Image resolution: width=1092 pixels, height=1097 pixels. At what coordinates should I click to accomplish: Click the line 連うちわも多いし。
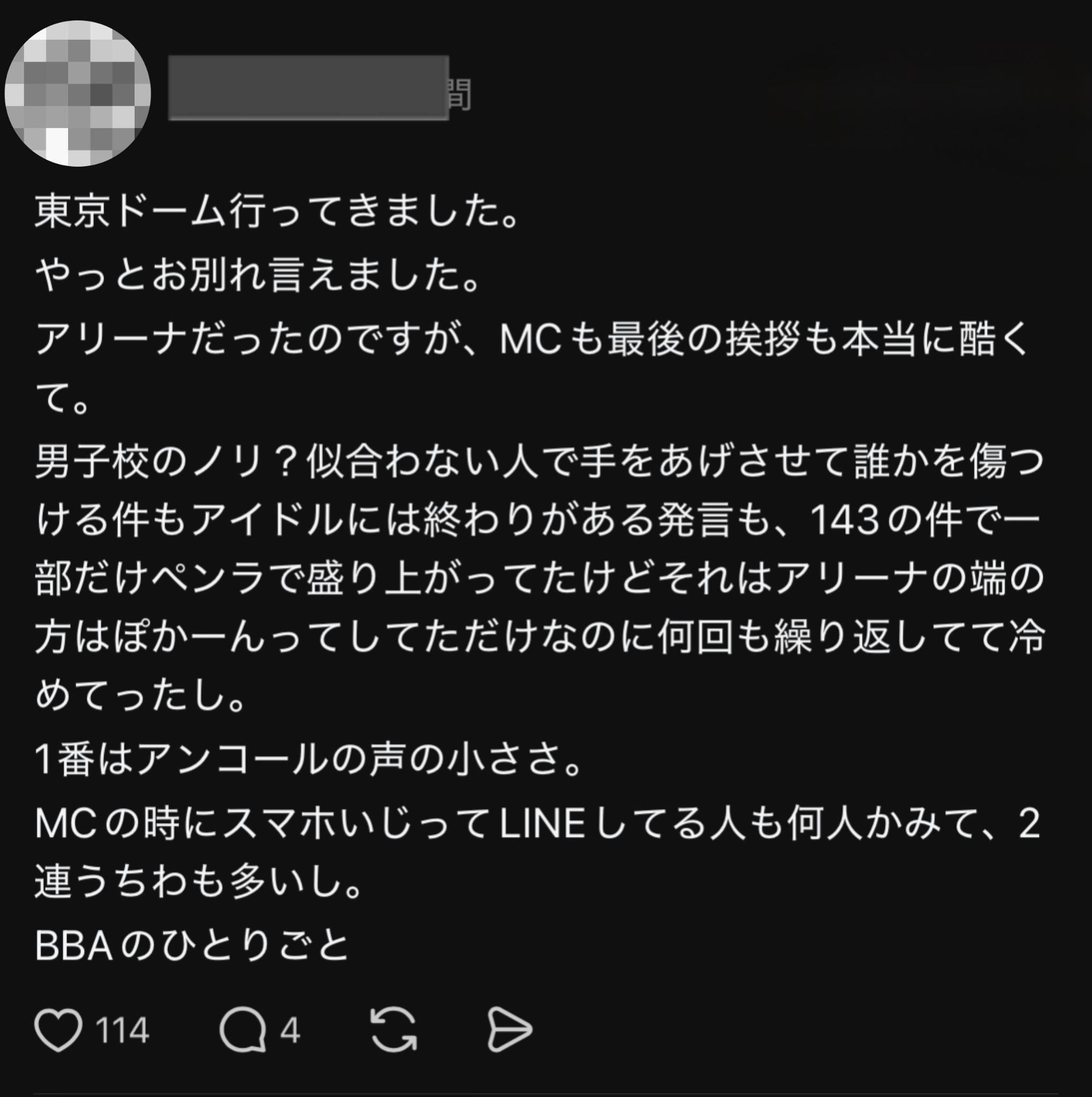[199, 882]
